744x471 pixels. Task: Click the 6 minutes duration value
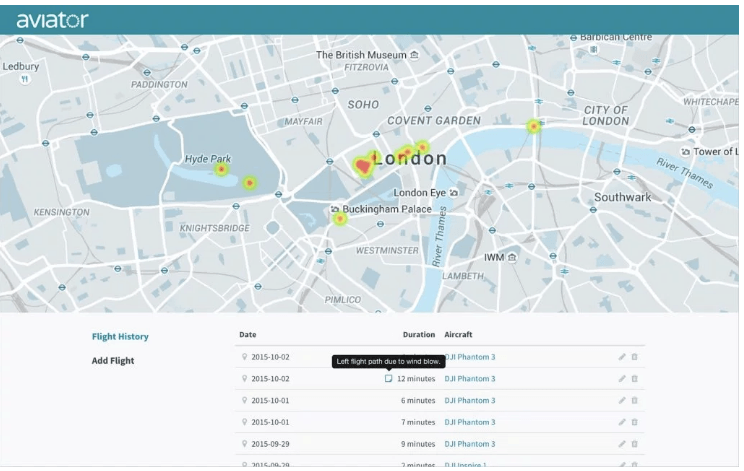[x=418, y=400]
